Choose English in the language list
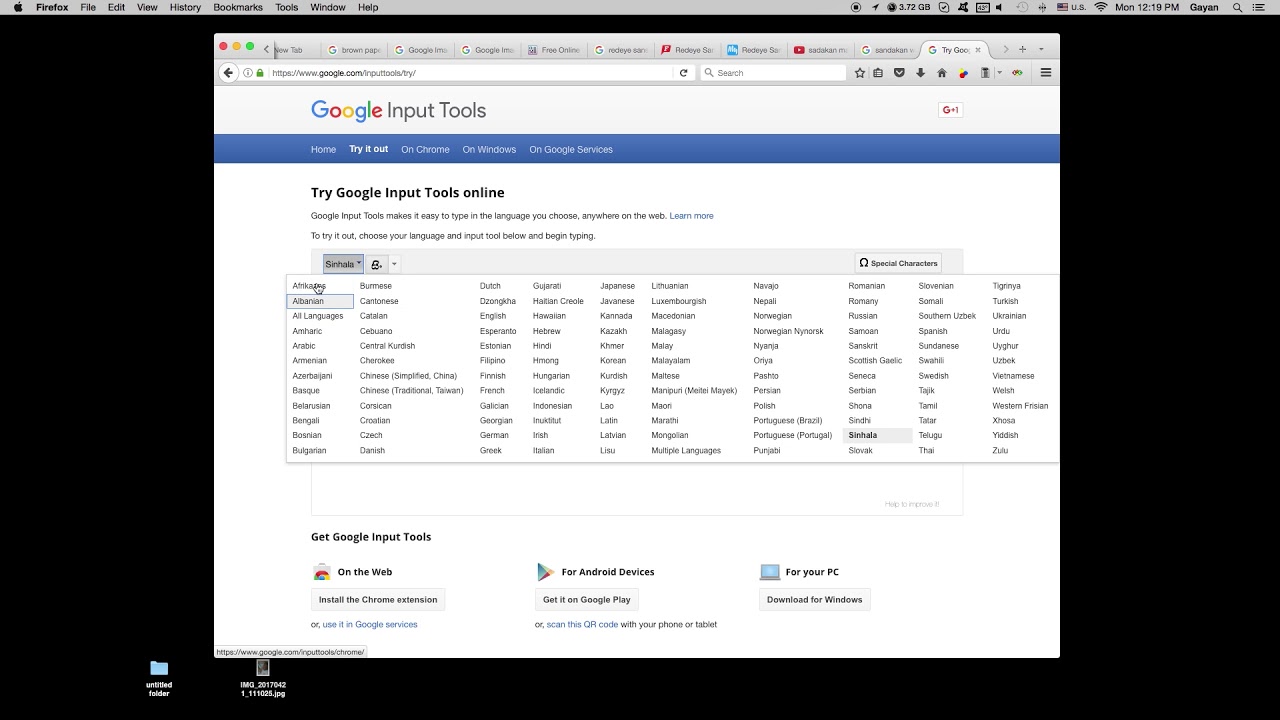The width and height of the screenshot is (1280, 720). click(493, 316)
